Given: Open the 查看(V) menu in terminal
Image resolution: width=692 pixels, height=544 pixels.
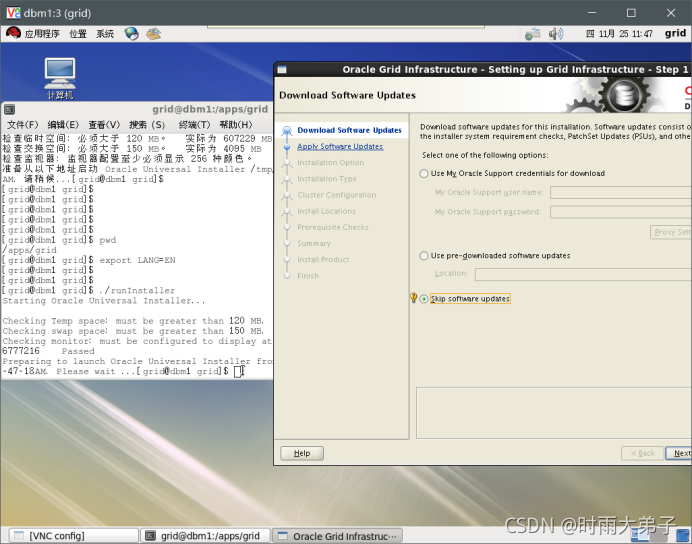Looking at the screenshot, I should (104, 125).
